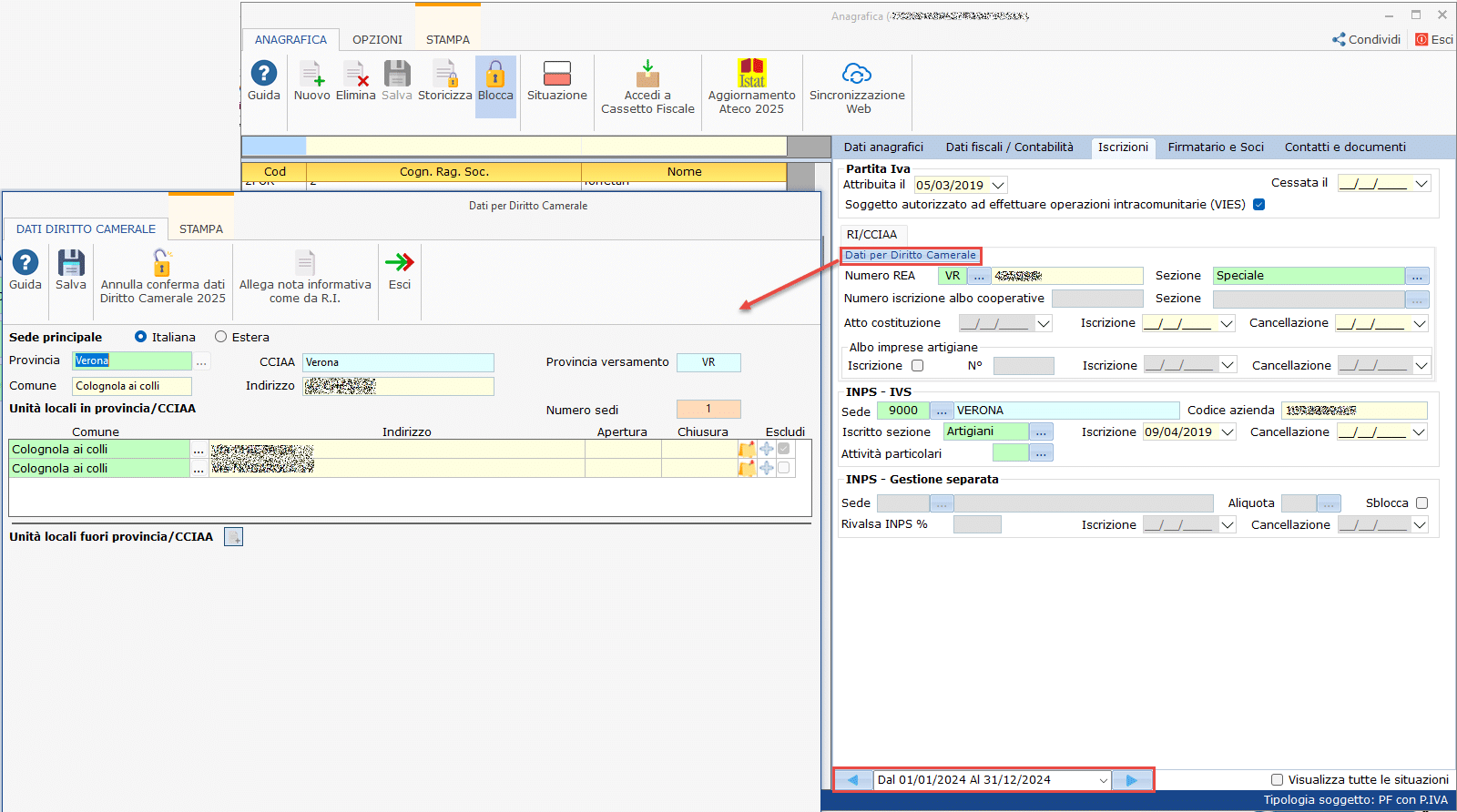This screenshot has height=812, width=1457.
Task: Select Estera sede principale option
Action: (x=220, y=337)
